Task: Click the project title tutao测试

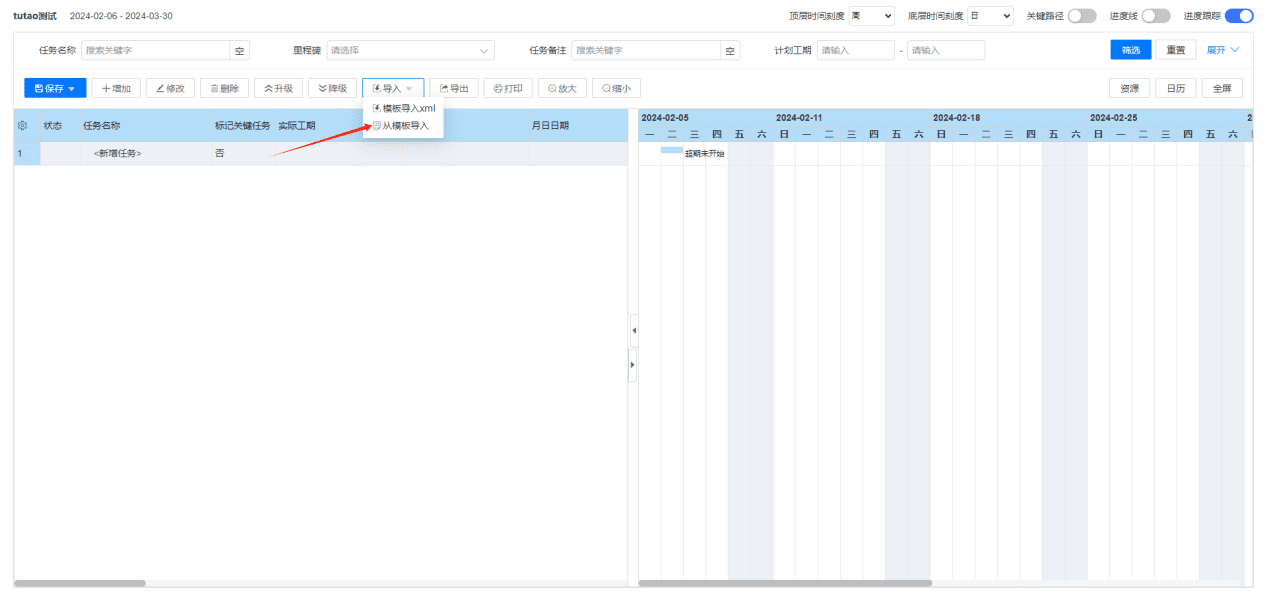Action: point(35,16)
